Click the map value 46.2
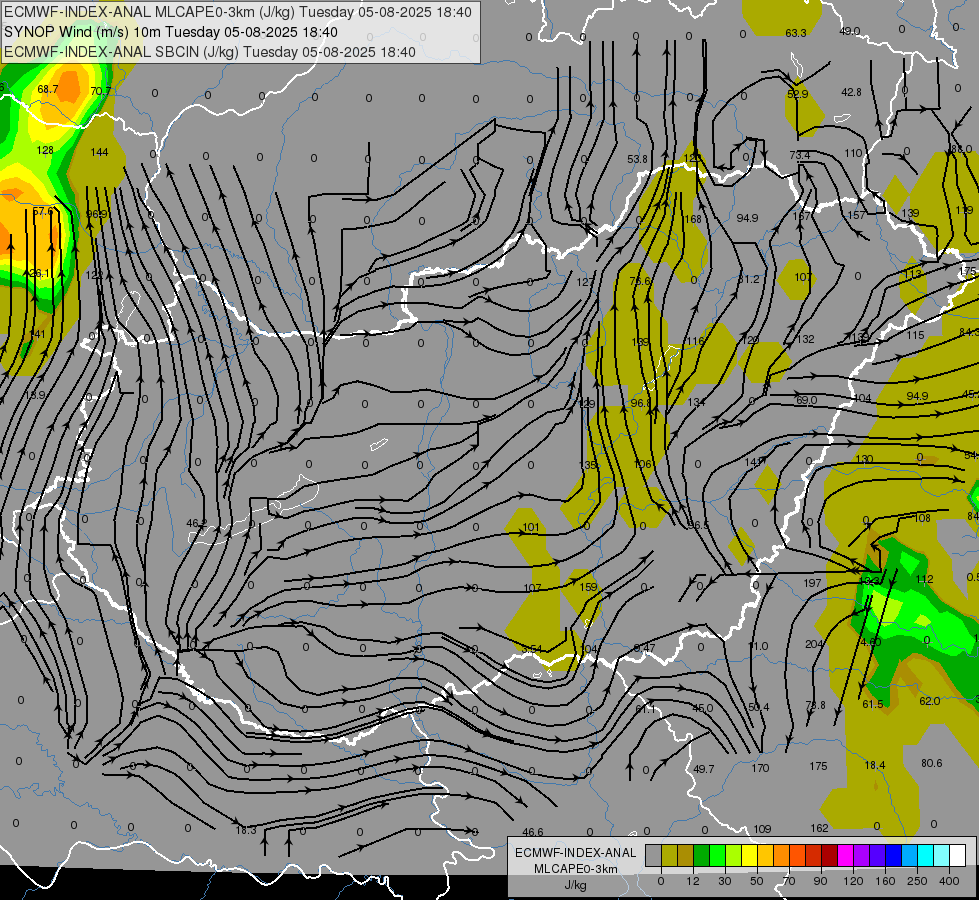This screenshot has width=979, height=900. point(196,523)
